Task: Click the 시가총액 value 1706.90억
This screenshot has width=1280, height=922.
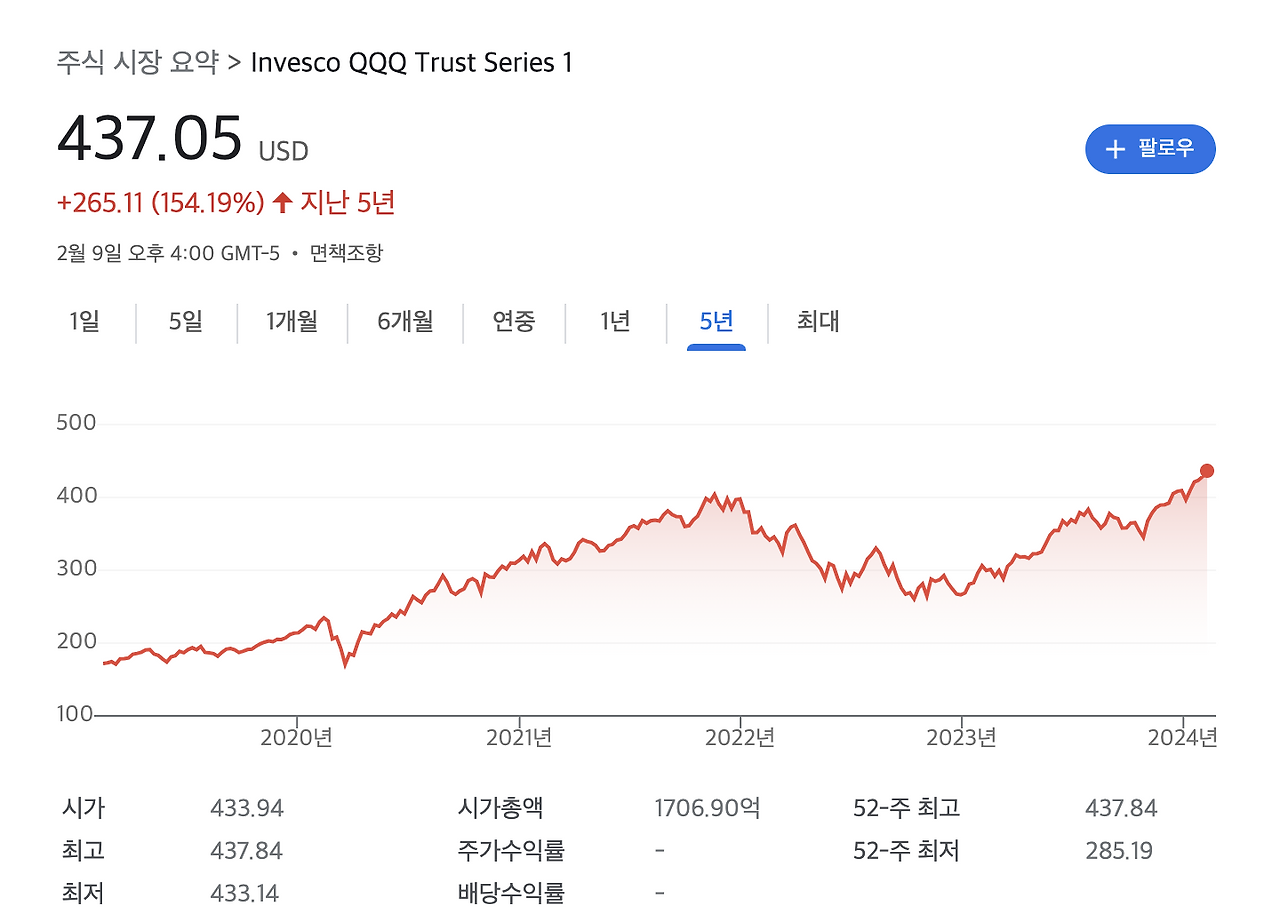Action: tap(708, 807)
